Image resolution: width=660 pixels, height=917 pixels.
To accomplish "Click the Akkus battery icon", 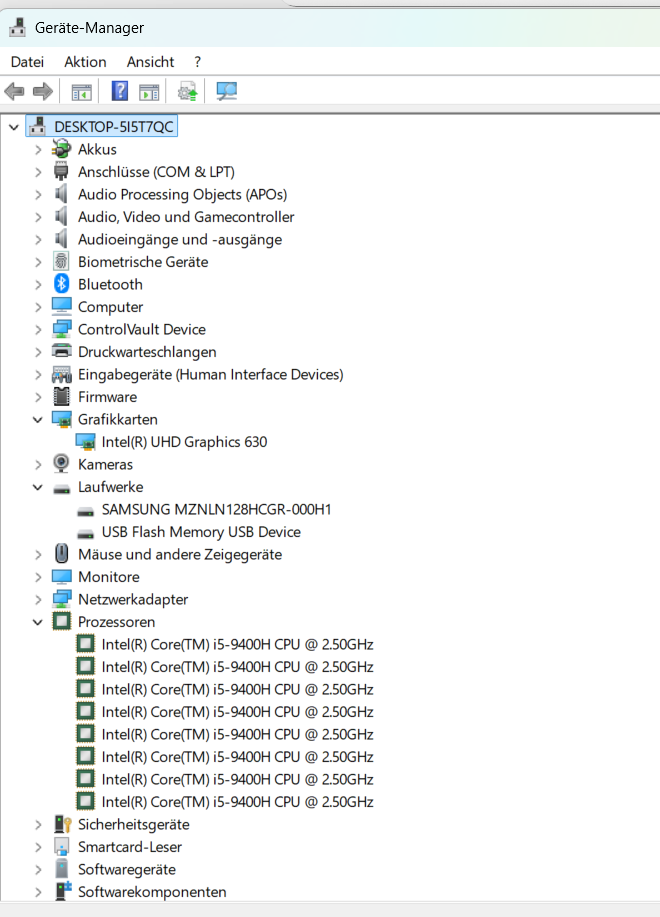I will (x=61, y=149).
